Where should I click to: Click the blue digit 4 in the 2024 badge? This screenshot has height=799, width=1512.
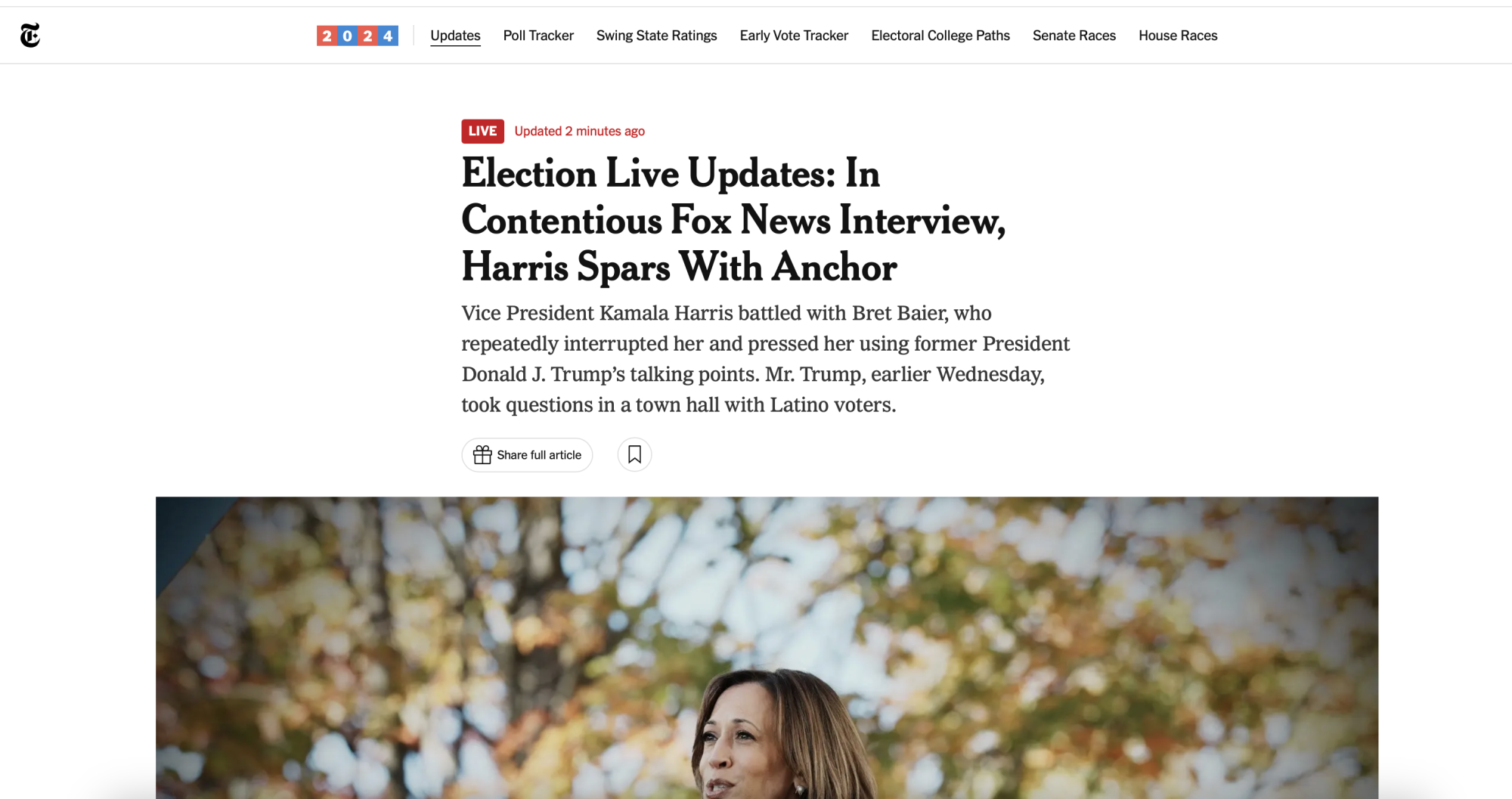[x=388, y=36]
